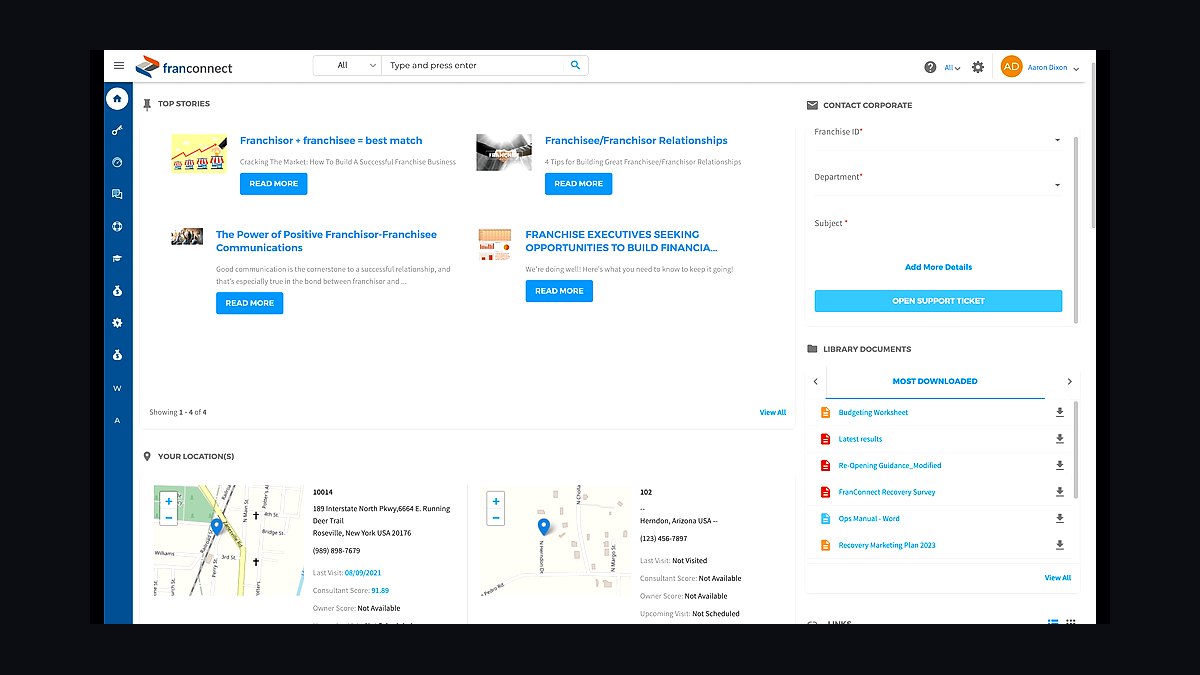
Task: Click Add More Details link
Action: point(938,267)
